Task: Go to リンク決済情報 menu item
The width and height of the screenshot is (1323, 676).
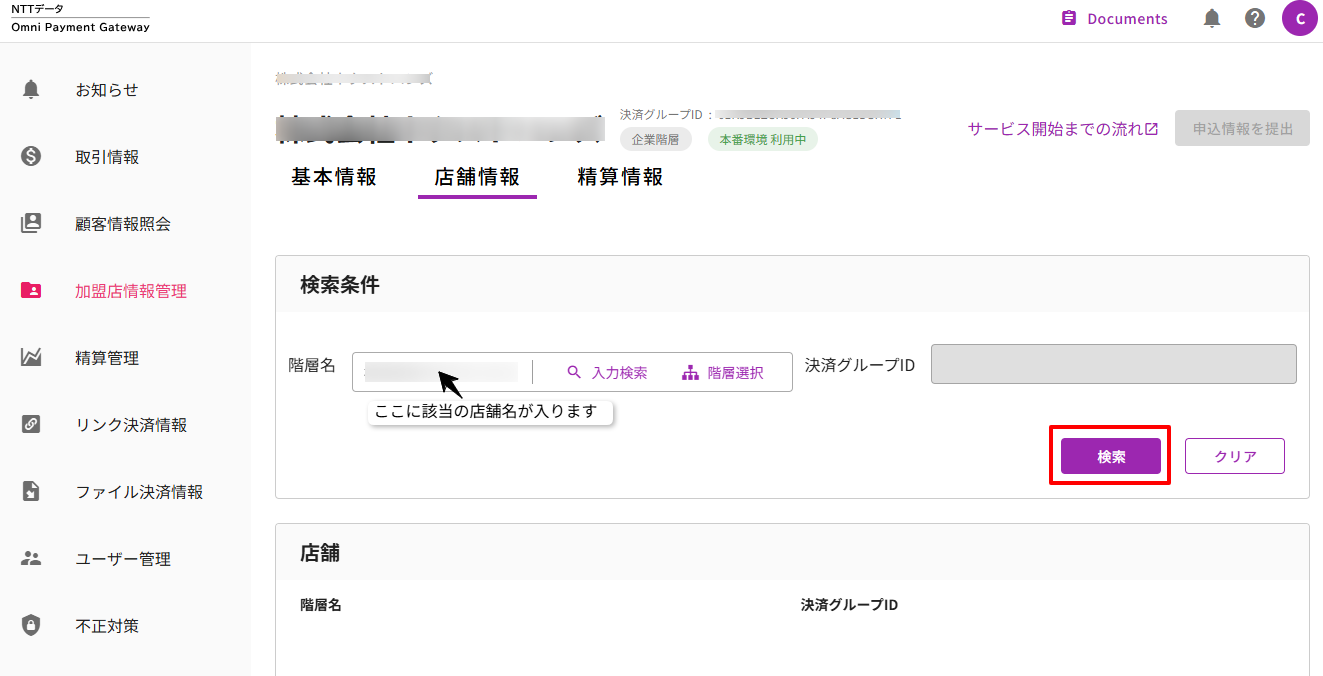Action: point(131,425)
